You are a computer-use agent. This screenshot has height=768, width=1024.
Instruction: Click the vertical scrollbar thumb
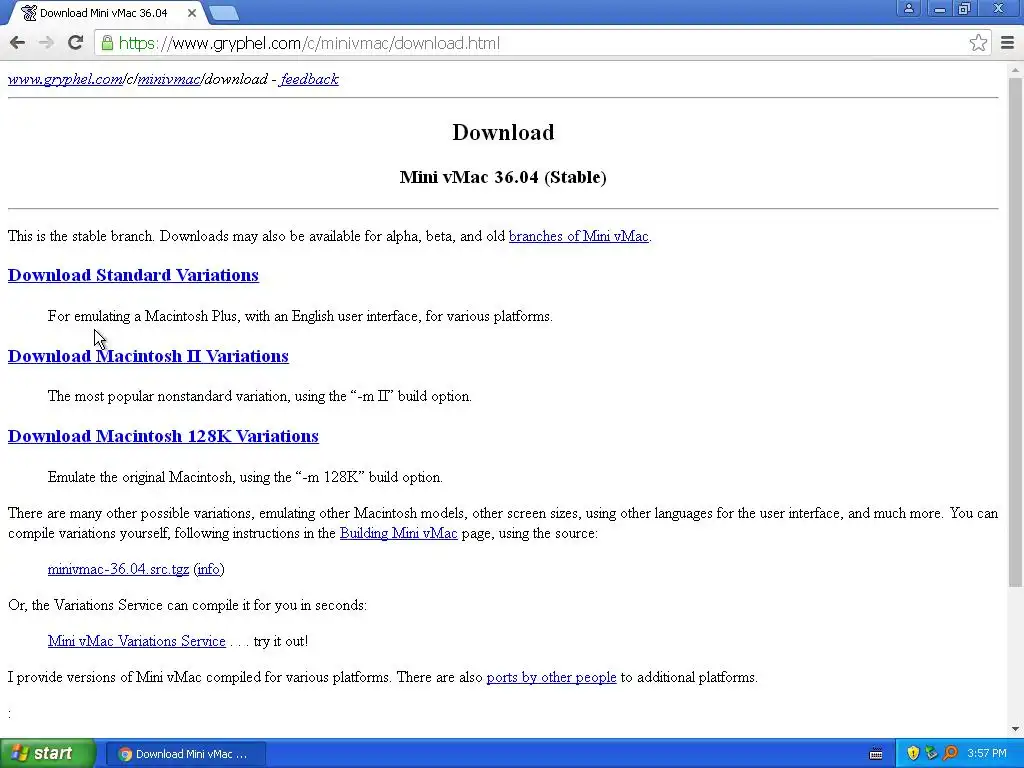[1016, 332]
